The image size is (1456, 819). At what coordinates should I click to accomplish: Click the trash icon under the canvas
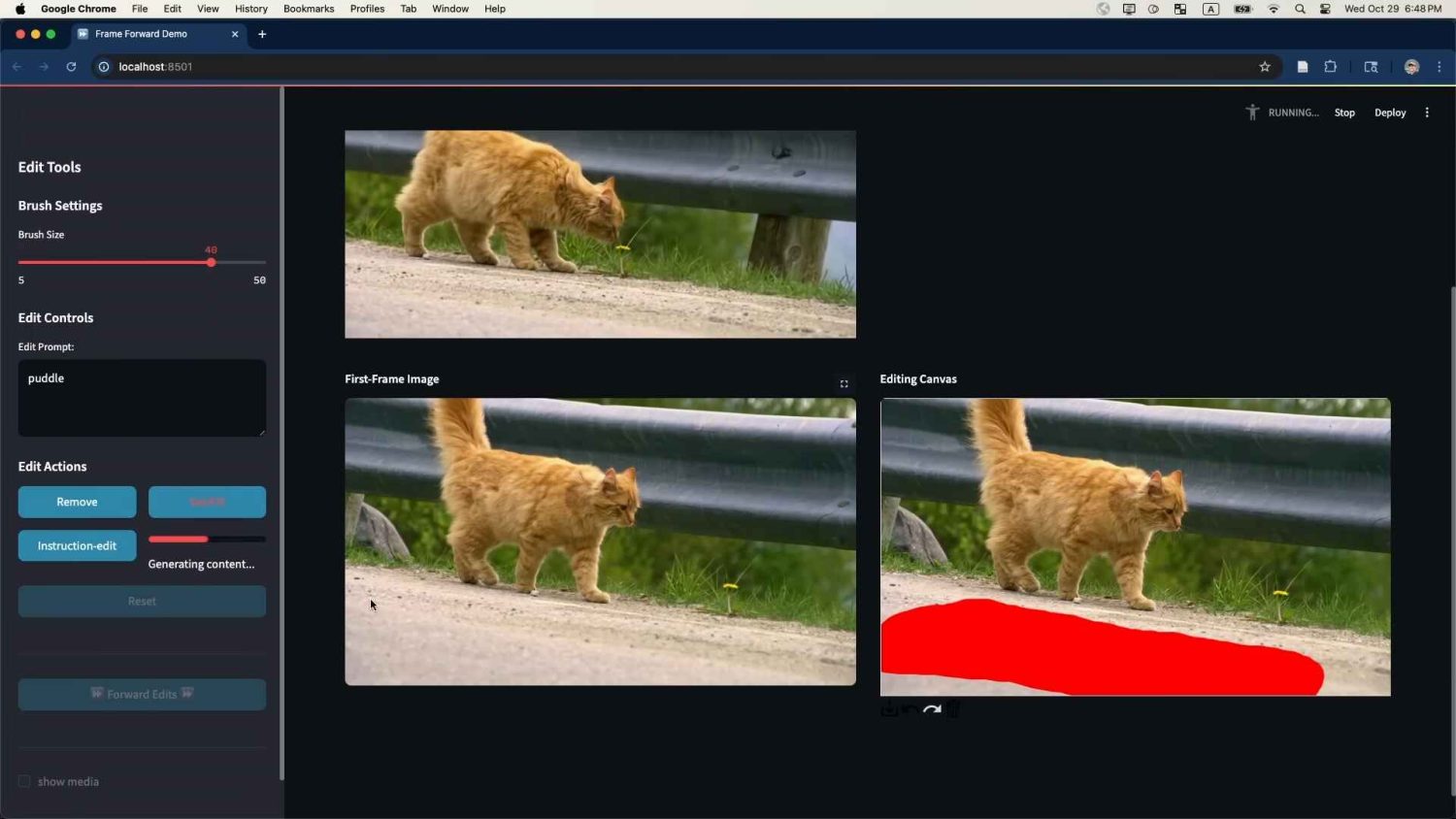click(954, 710)
